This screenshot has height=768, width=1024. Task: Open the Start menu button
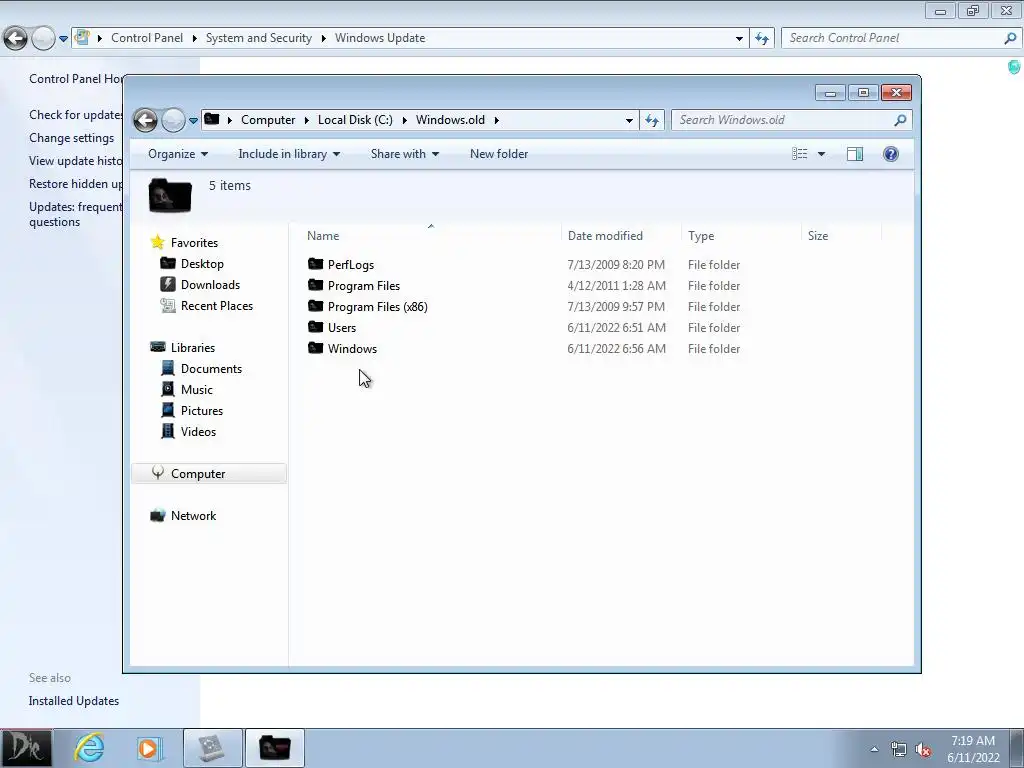tap(25, 748)
